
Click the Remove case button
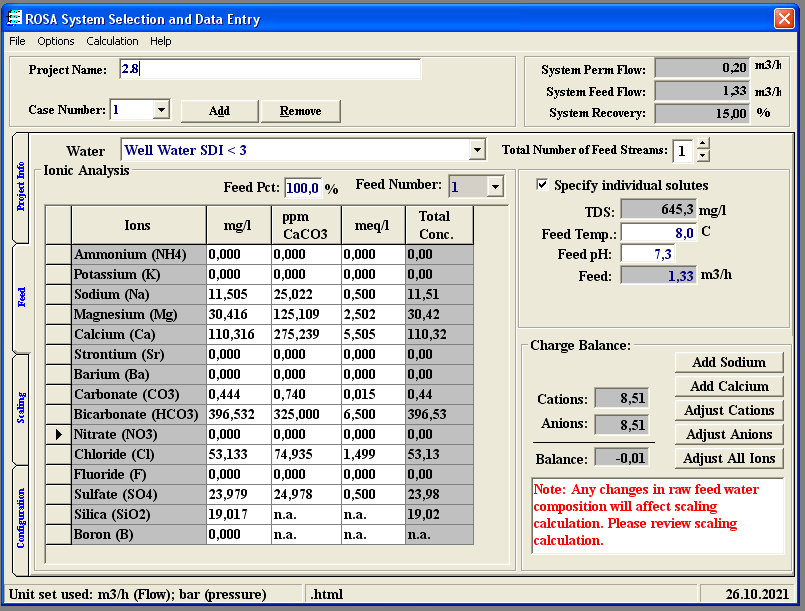point(300,111)
